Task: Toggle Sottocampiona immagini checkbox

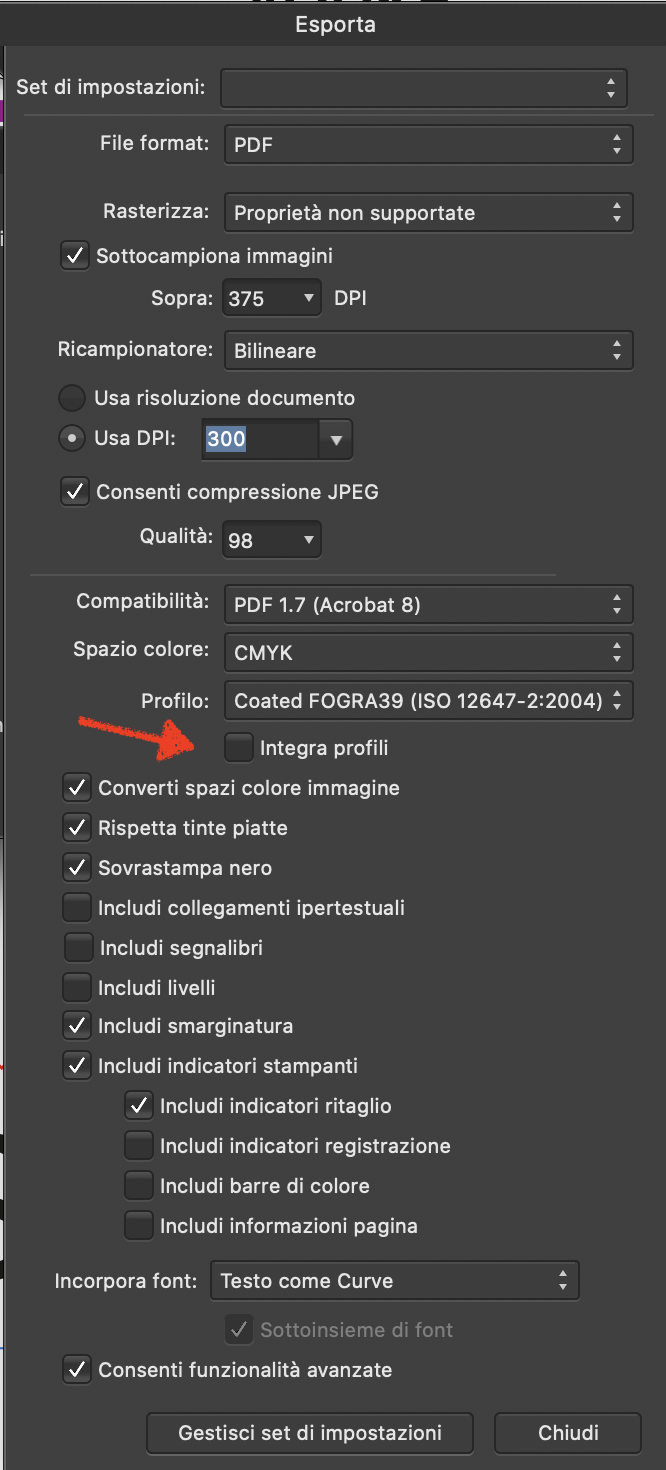Action: pyautogui.click(x=76, y=256)
